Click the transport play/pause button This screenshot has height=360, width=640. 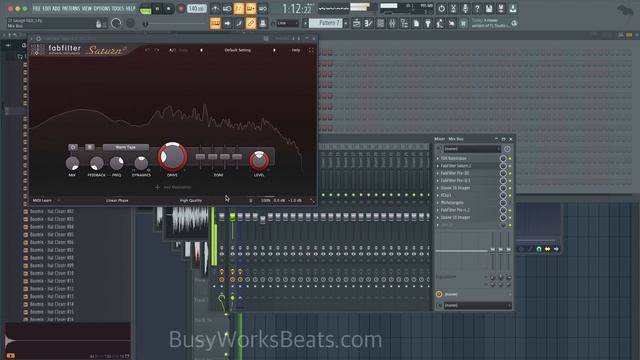tap(157, 9)
